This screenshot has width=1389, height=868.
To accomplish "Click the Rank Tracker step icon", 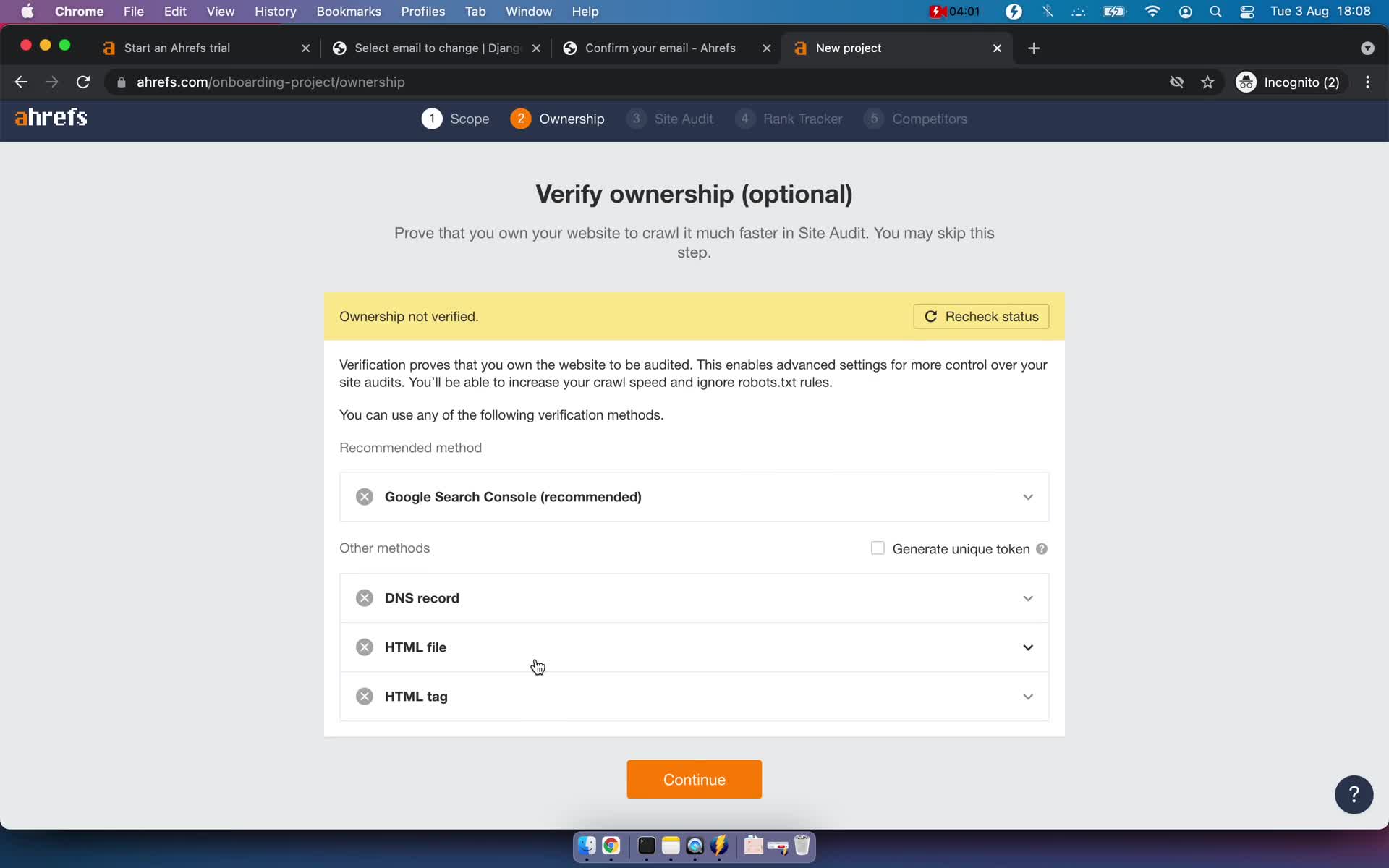I will click(x=745, y=118).
